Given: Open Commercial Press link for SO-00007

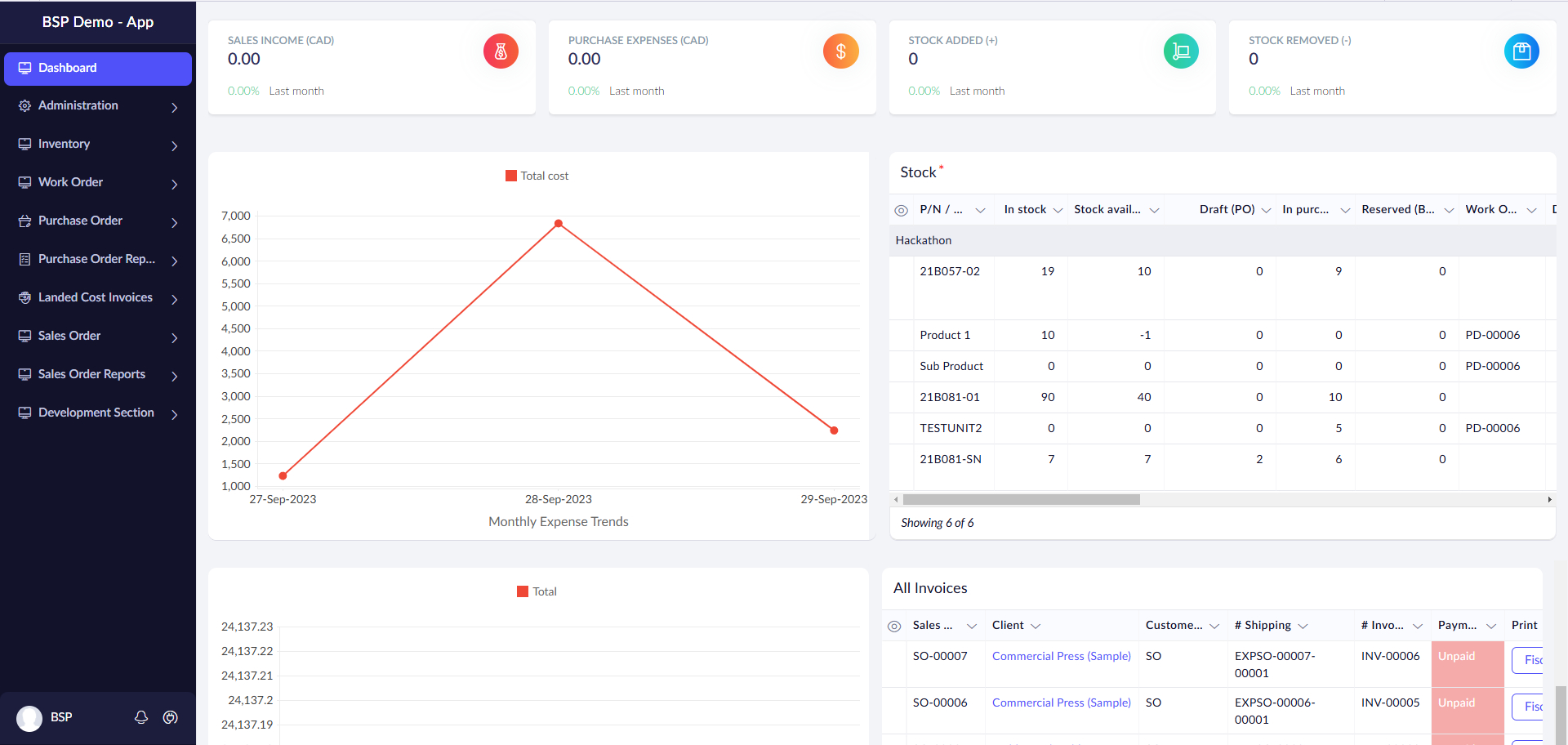Looking at the screenshot, I should coord(1061,656).
